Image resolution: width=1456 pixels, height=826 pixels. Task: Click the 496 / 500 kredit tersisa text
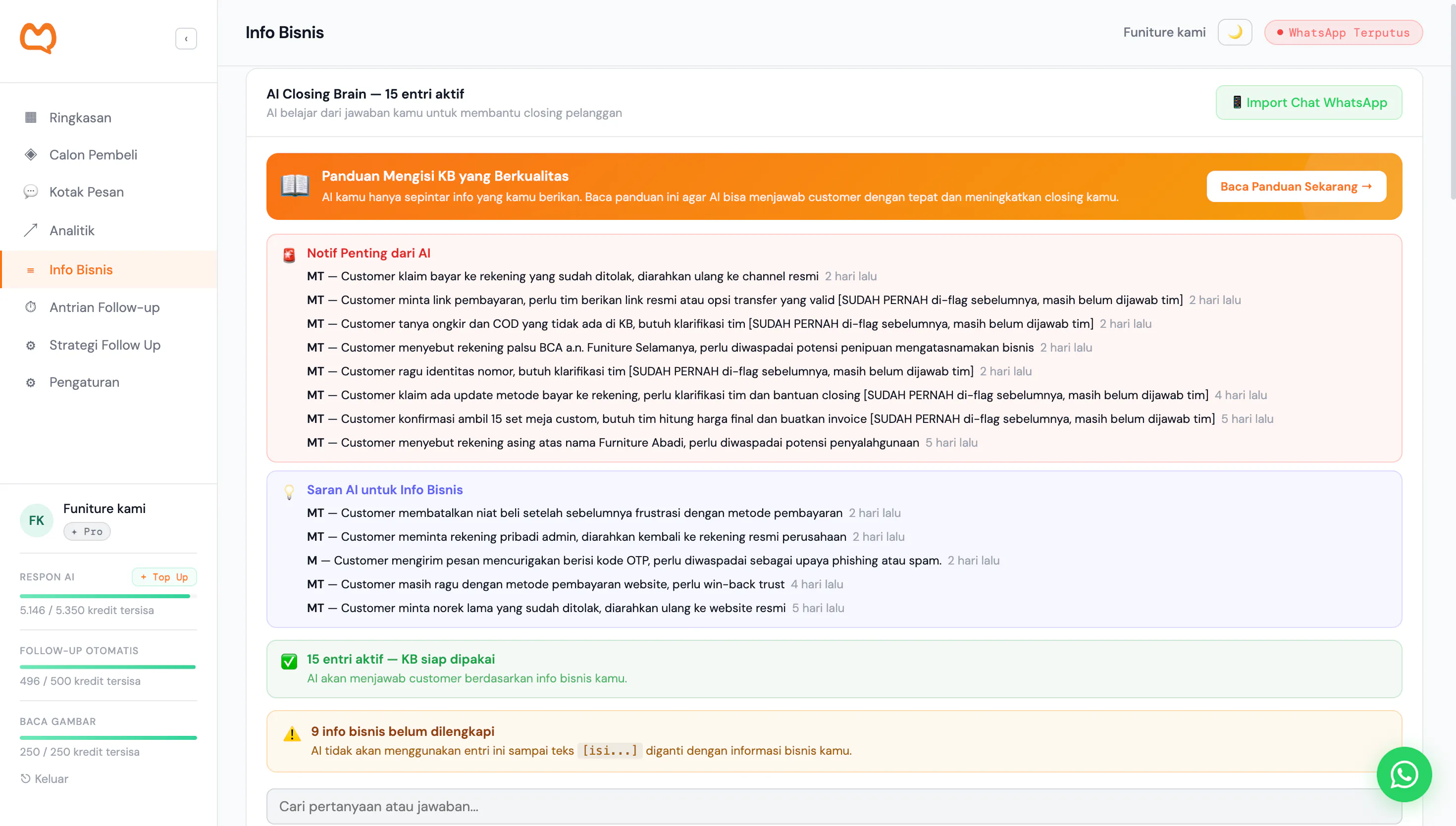point(80,681)
